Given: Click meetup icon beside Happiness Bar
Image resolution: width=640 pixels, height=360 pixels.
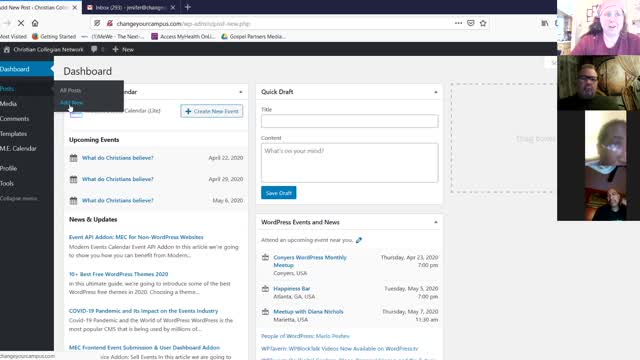Looking at the screenshot, I should pos(265,289).
